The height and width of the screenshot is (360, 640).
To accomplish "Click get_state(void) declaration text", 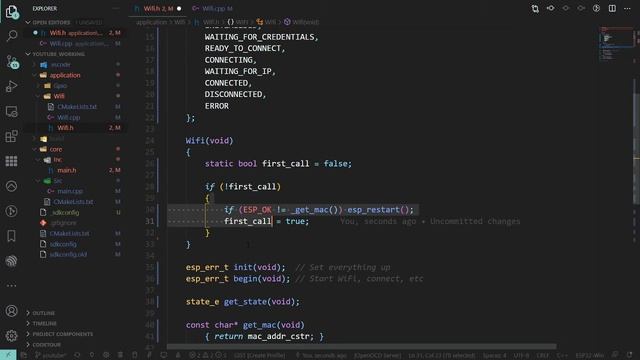I will [x=261, y=302].
